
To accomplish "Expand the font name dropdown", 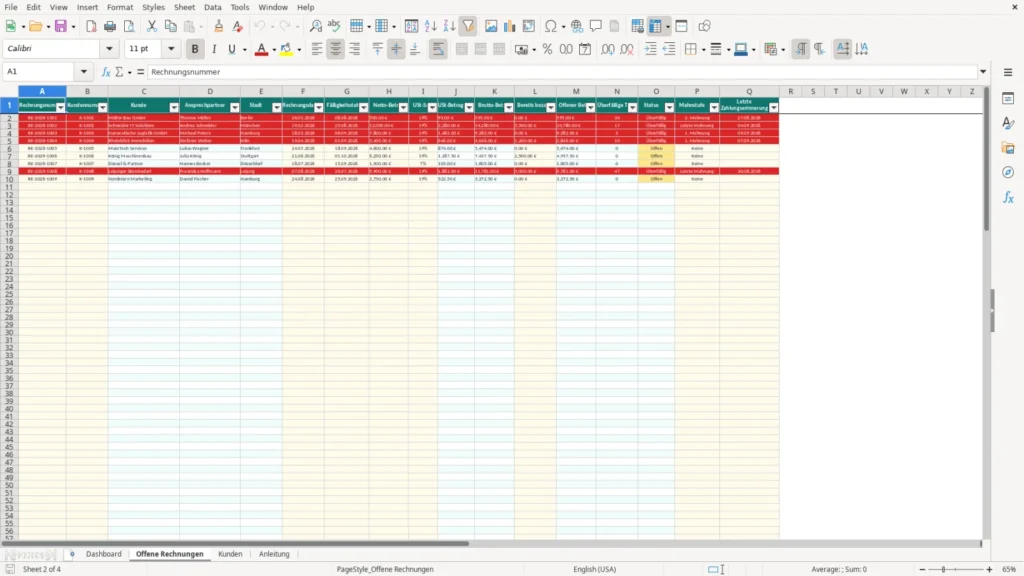I will (109, 48).
